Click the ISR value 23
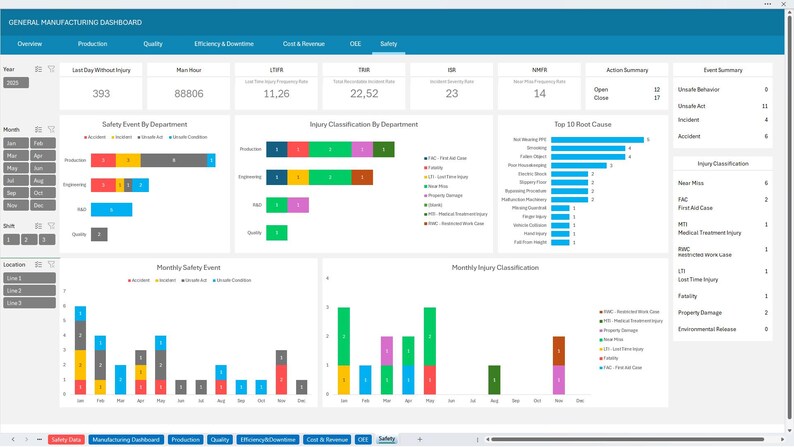Viewport: 794px width, 447px height. pyautogui.click(x=452, y=94)
